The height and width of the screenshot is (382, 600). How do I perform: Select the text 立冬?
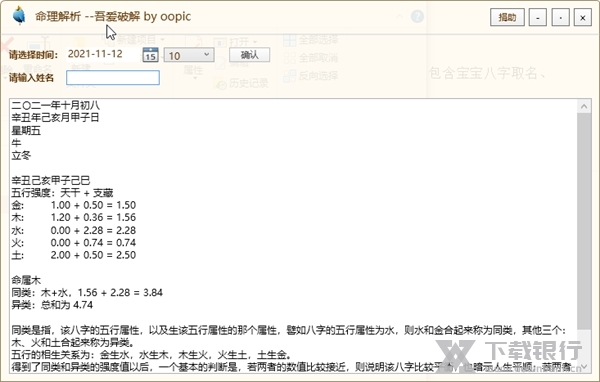pos(21,155)
